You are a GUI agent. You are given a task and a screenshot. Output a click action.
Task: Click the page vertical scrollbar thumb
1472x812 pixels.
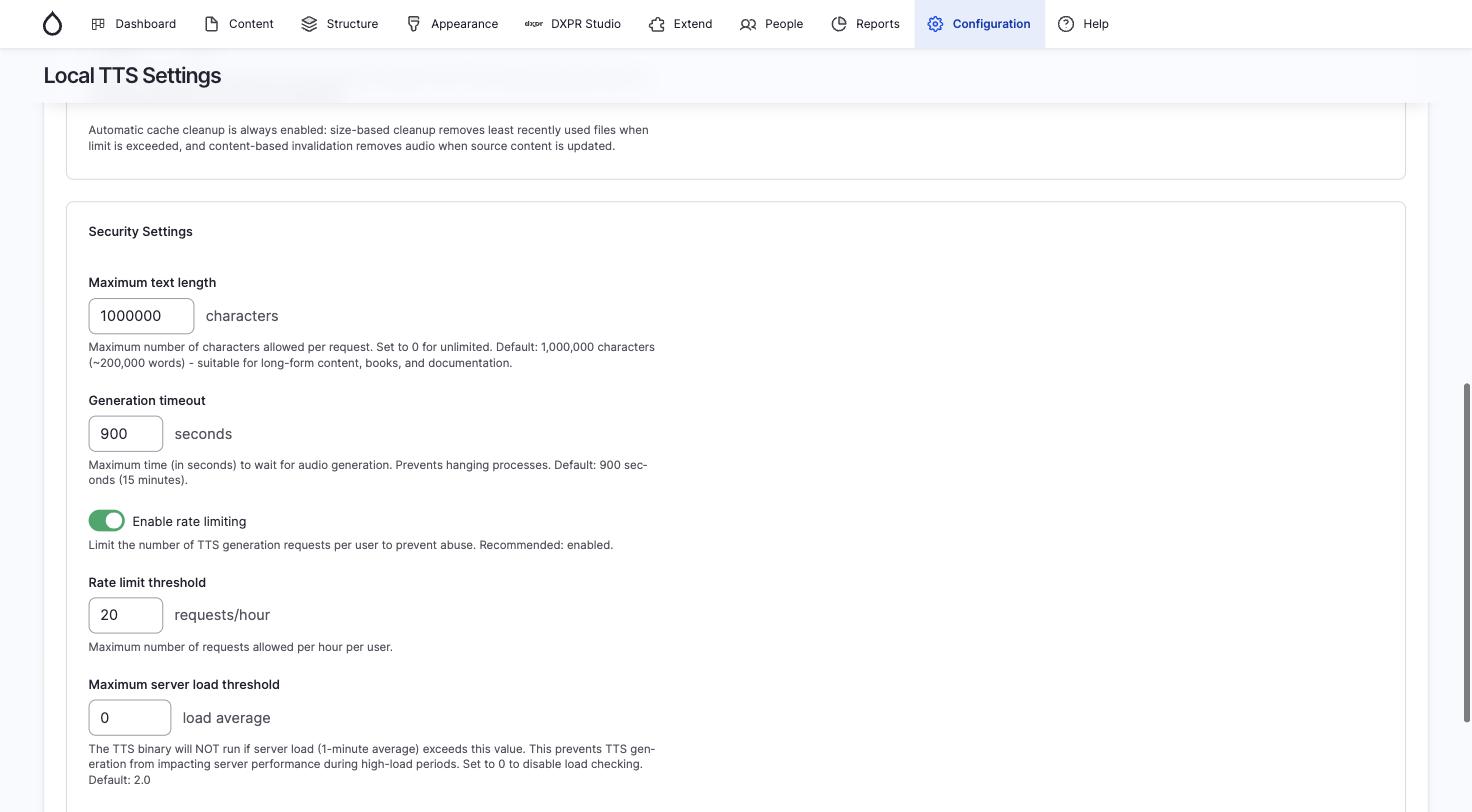point(1467,552)
